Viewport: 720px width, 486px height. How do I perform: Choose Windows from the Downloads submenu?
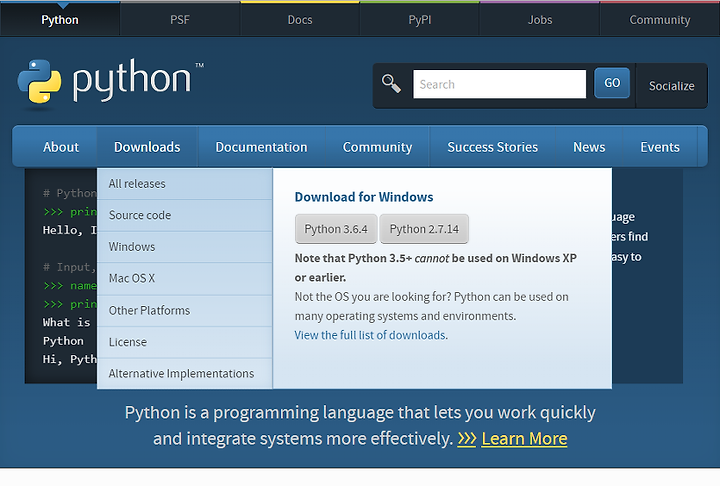(x=185, y=247)
